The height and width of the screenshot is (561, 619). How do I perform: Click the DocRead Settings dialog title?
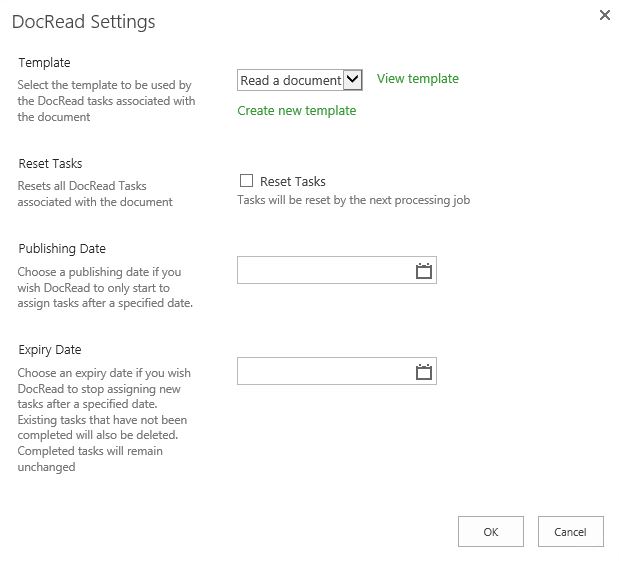click(83, 21)
